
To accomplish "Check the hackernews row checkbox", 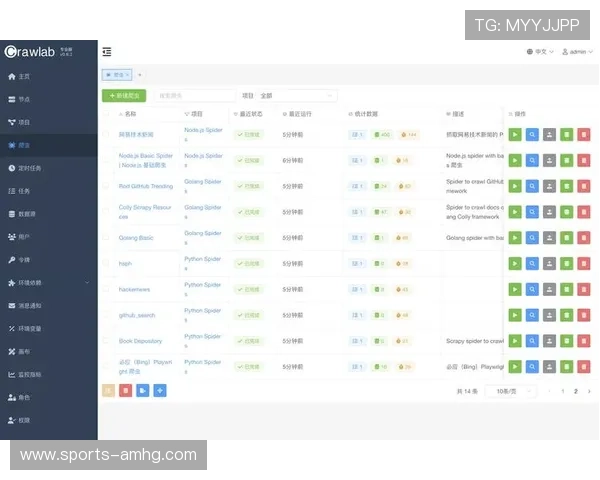I will pos(106,289).
